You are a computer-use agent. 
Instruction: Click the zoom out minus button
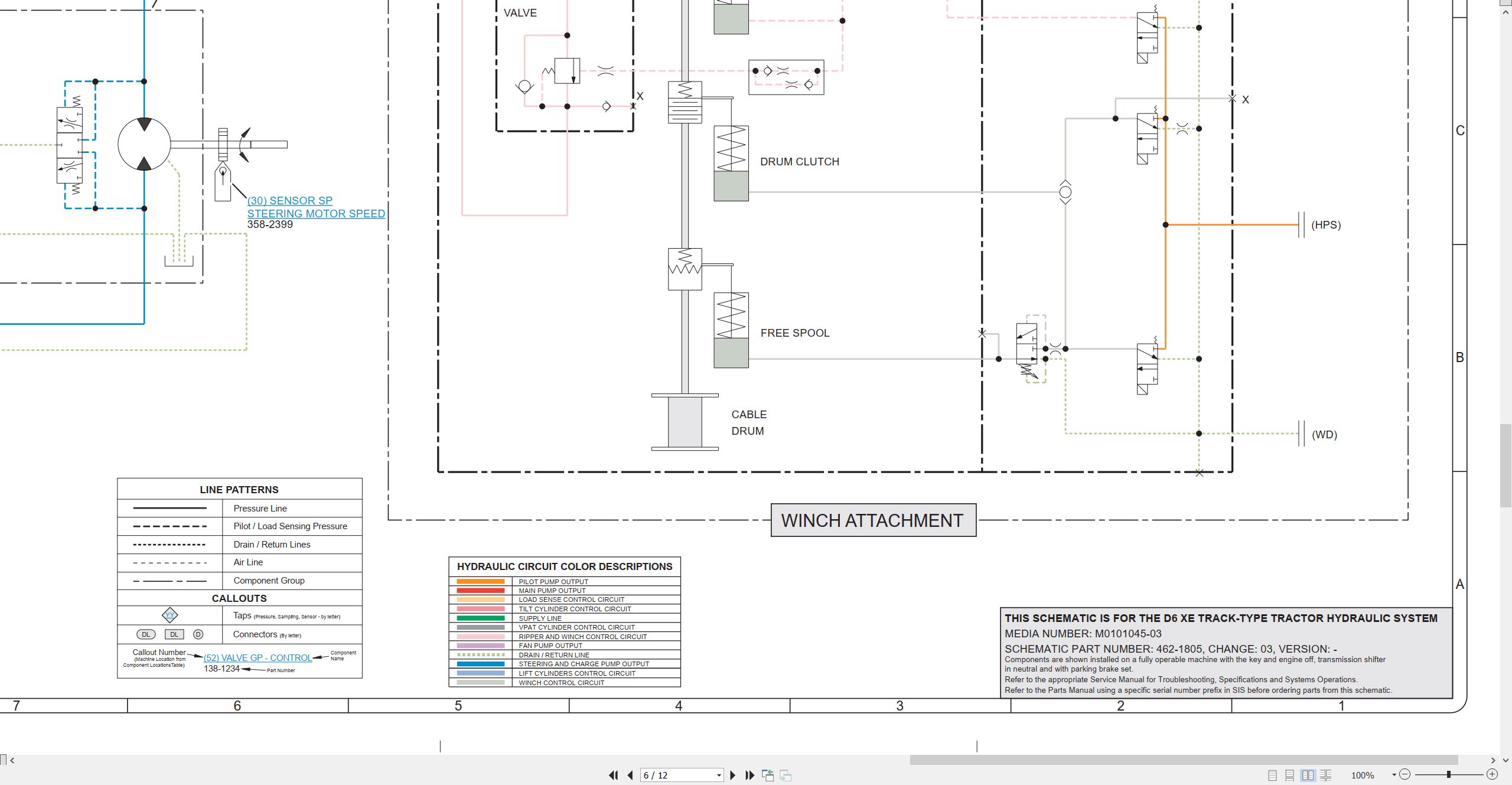(x=1405, y=774)
